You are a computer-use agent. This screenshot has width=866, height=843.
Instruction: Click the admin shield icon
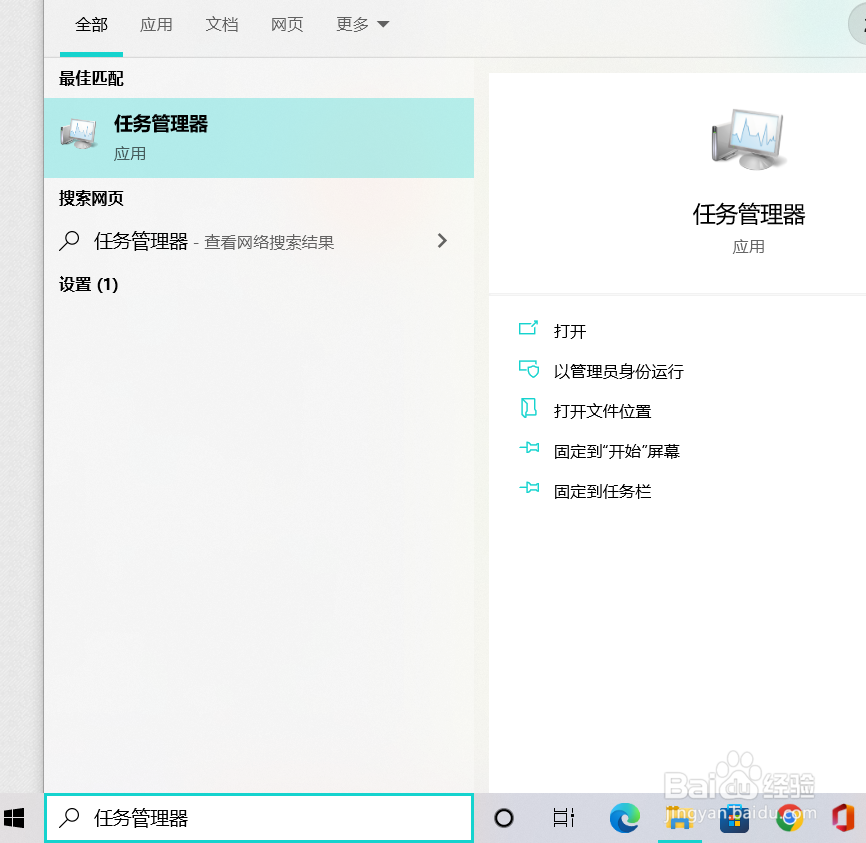click(x=529, y=368)
